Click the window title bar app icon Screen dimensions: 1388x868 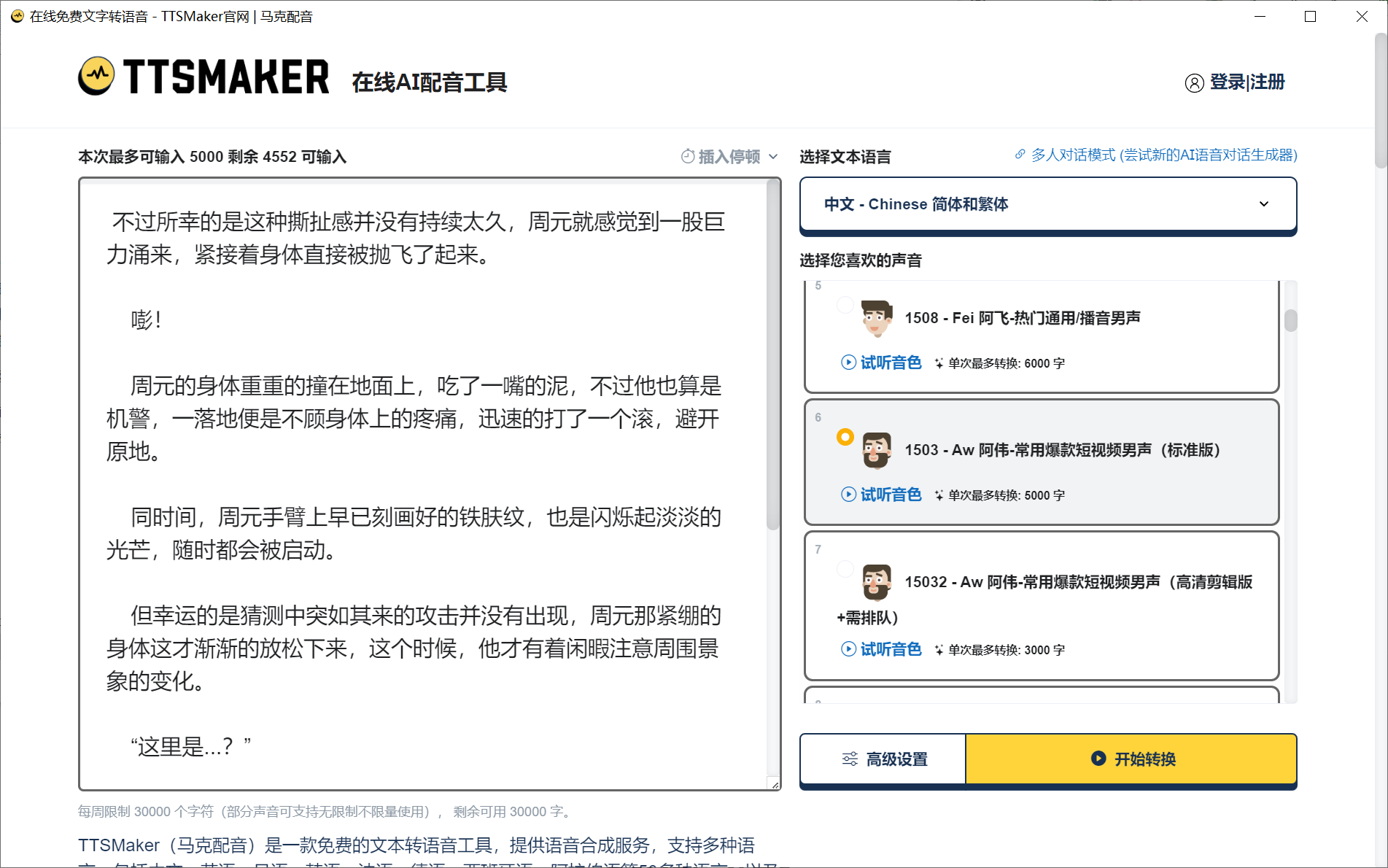tap(17, 16)
